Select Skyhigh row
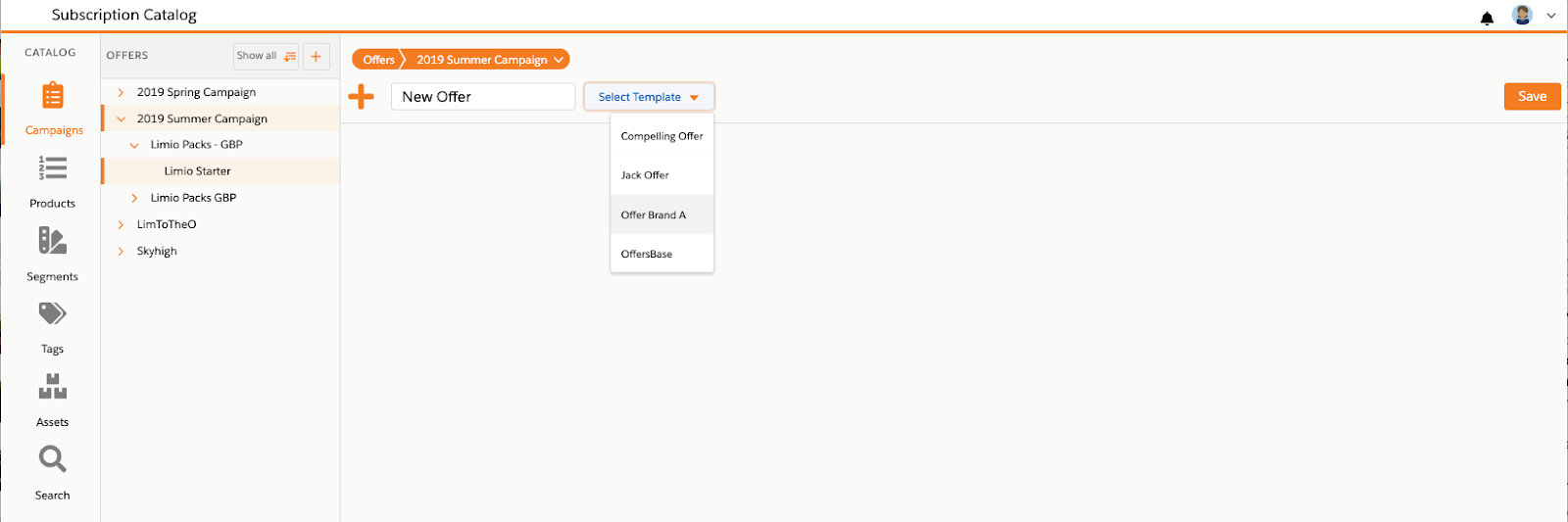The height and width of the screenshot is (522, 1568). (x=220, y=252)
